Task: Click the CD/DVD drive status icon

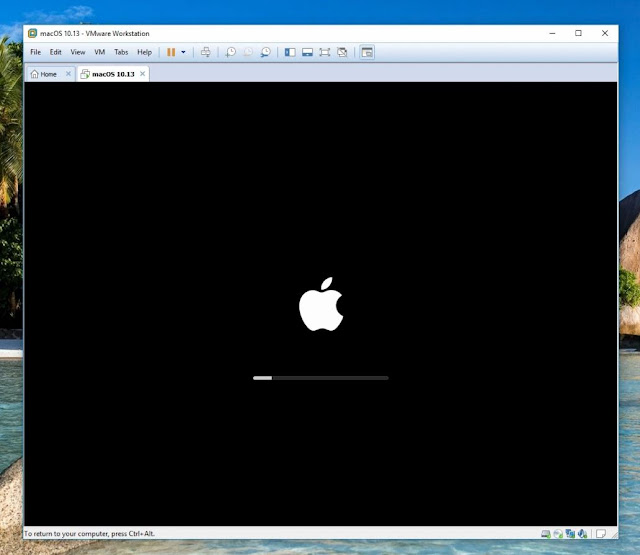Action: [x=558, y=534]
